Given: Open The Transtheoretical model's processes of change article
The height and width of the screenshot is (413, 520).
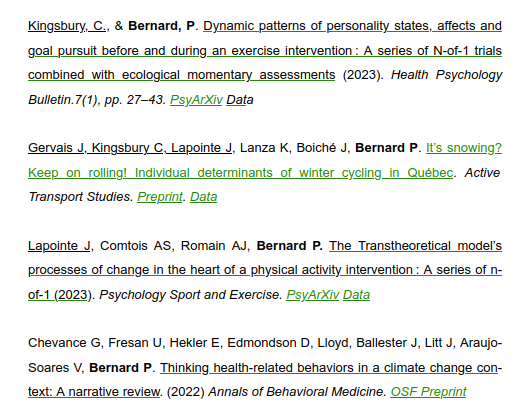Looking at the screenshot, I should 265,270.
